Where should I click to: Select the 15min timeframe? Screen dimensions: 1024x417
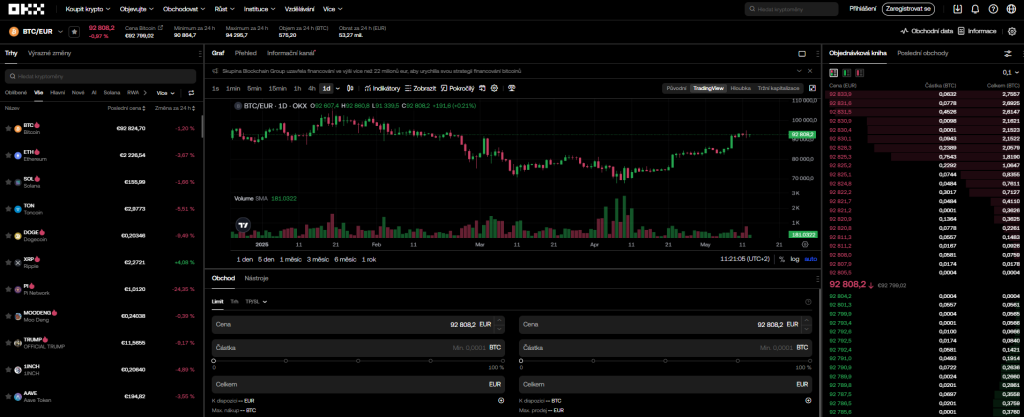coord(278,88)
